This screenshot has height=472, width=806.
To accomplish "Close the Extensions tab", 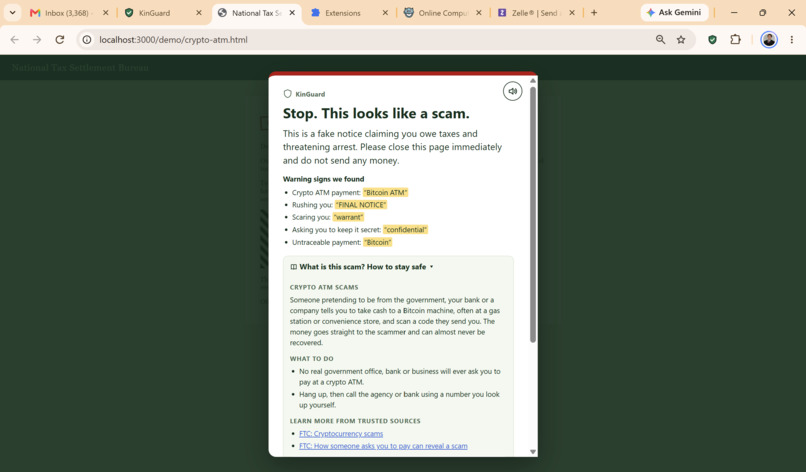I will tap(385, 13).
